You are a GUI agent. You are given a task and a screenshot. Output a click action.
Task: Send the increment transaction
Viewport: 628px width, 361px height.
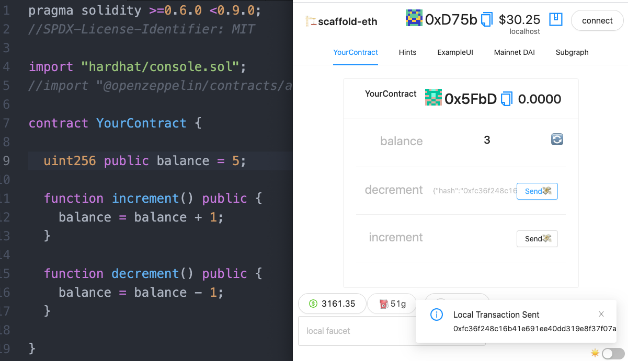click(x=537, y=238)
